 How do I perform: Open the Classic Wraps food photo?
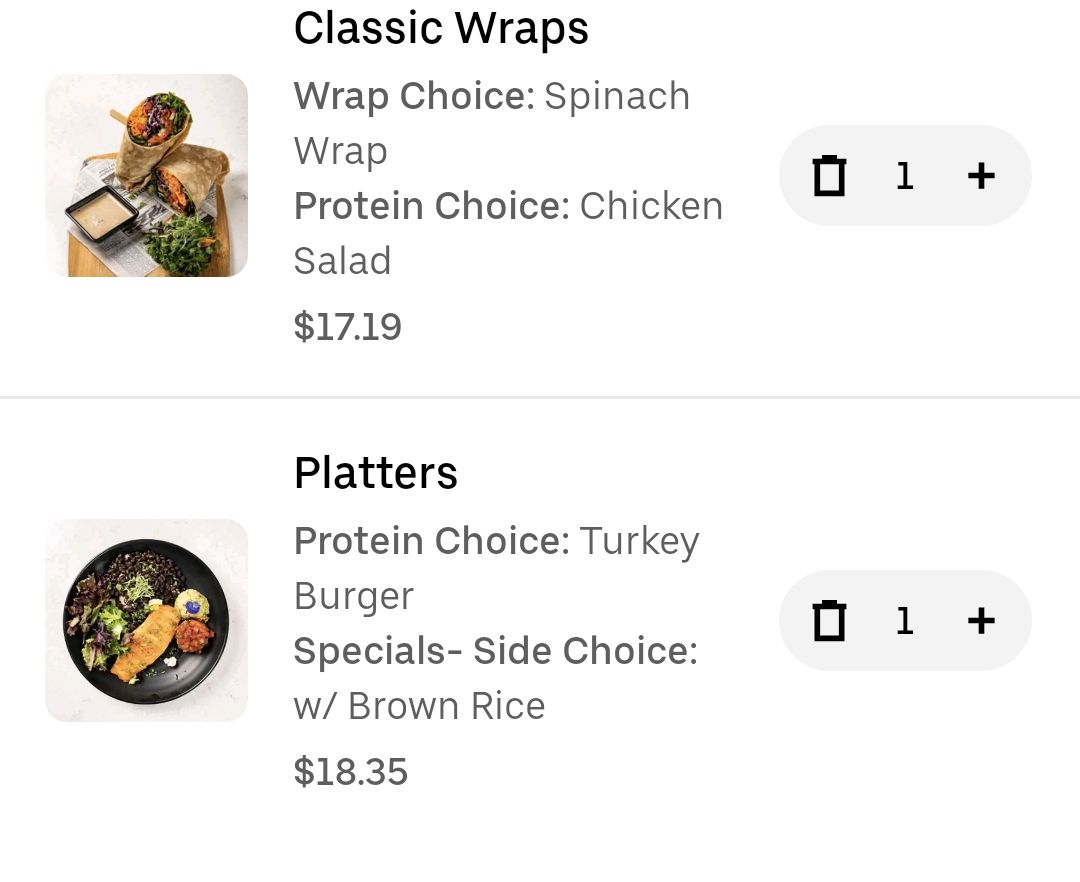[146, 176]
